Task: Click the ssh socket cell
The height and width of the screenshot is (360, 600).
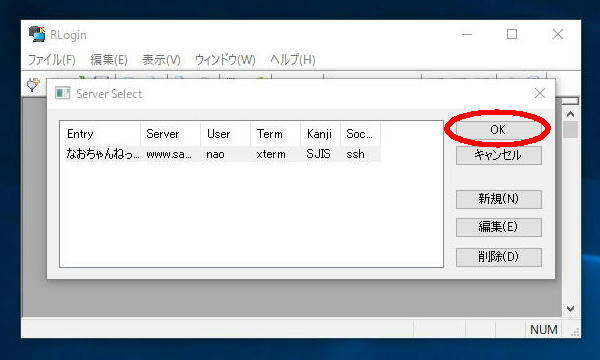Action: pyautogui.click(x=355, y=154)
